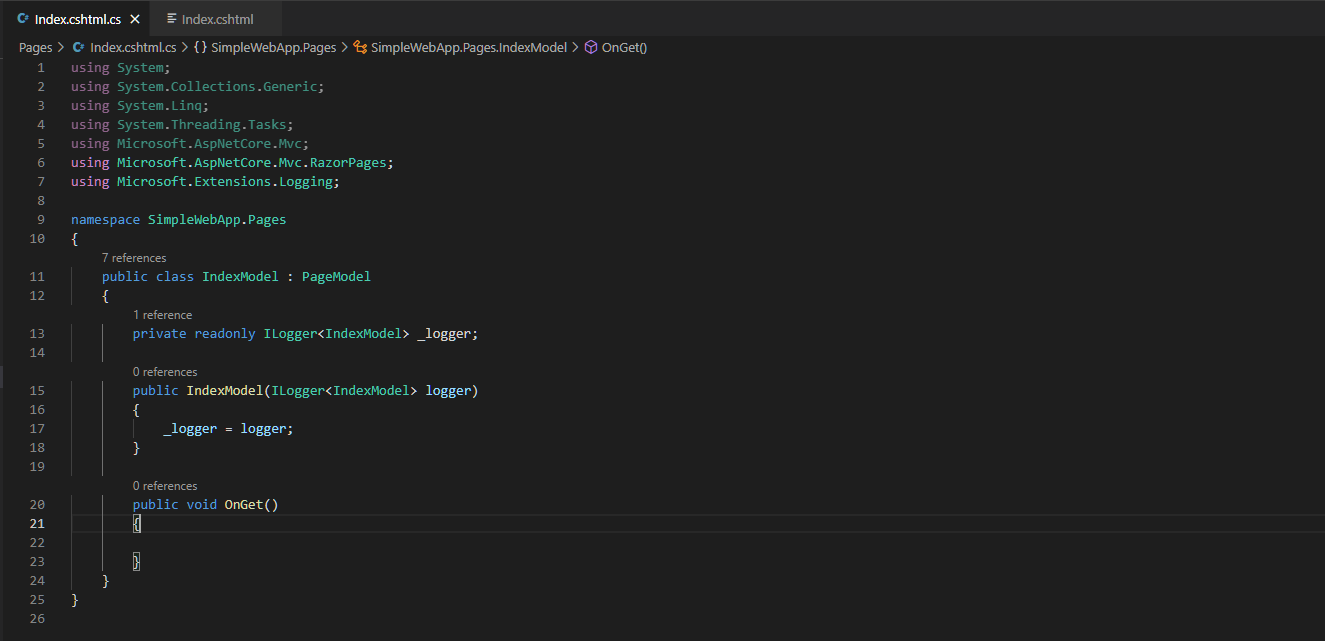Open OnGet() method breadcrumb

coord(624,47)
